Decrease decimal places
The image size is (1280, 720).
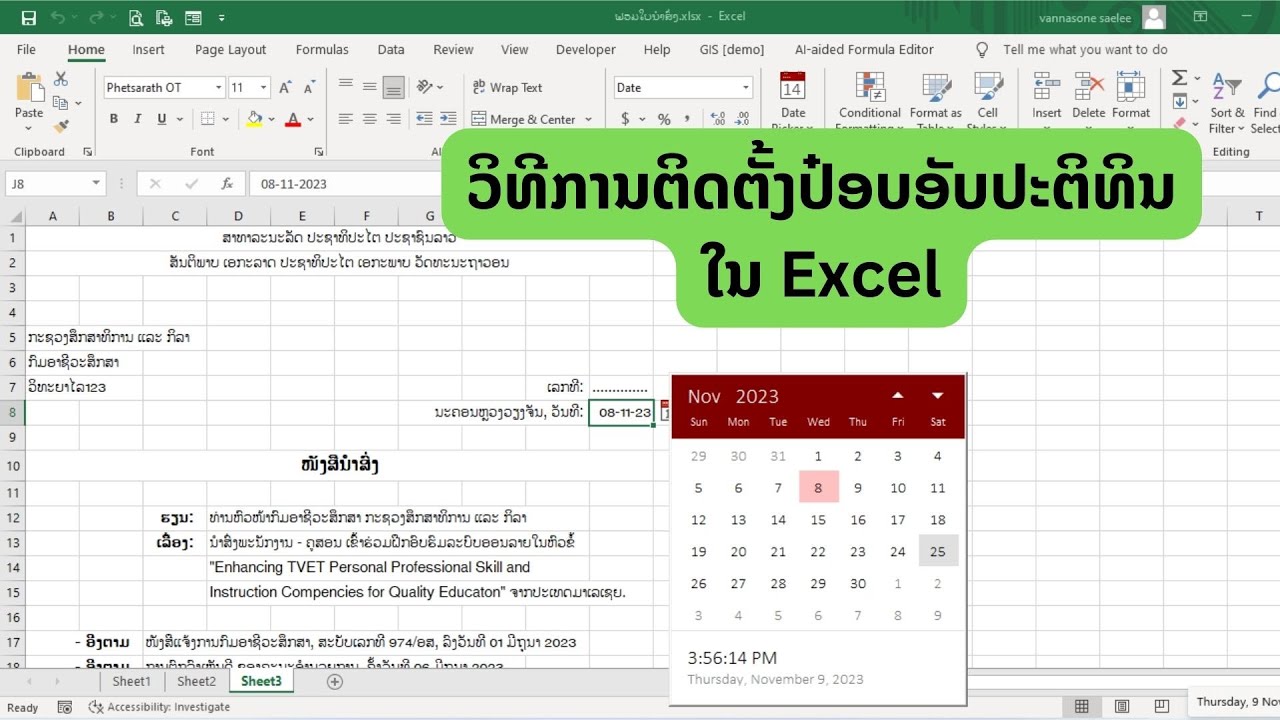point(744,119)
